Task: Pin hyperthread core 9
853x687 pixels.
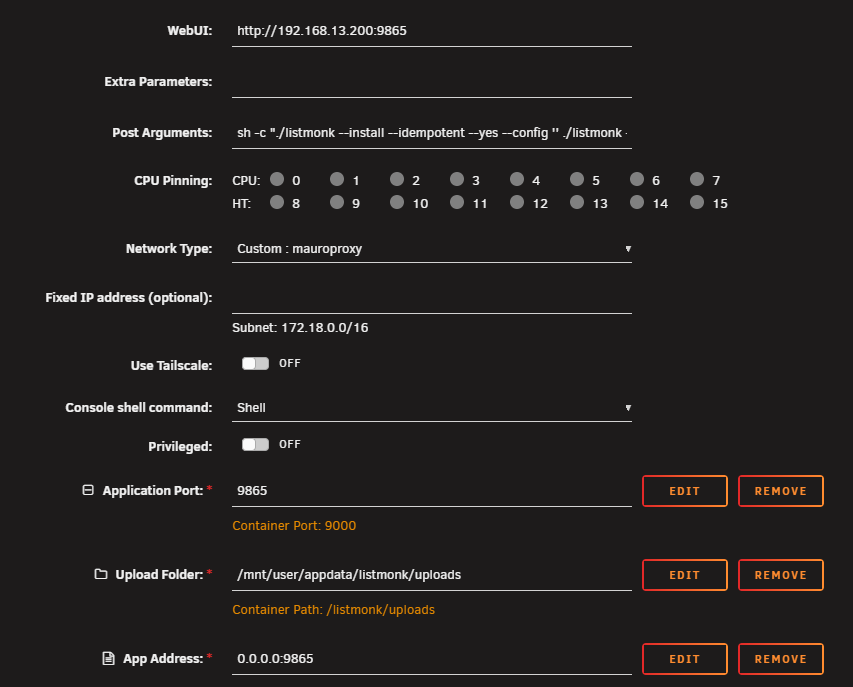Action: point(337,202)
